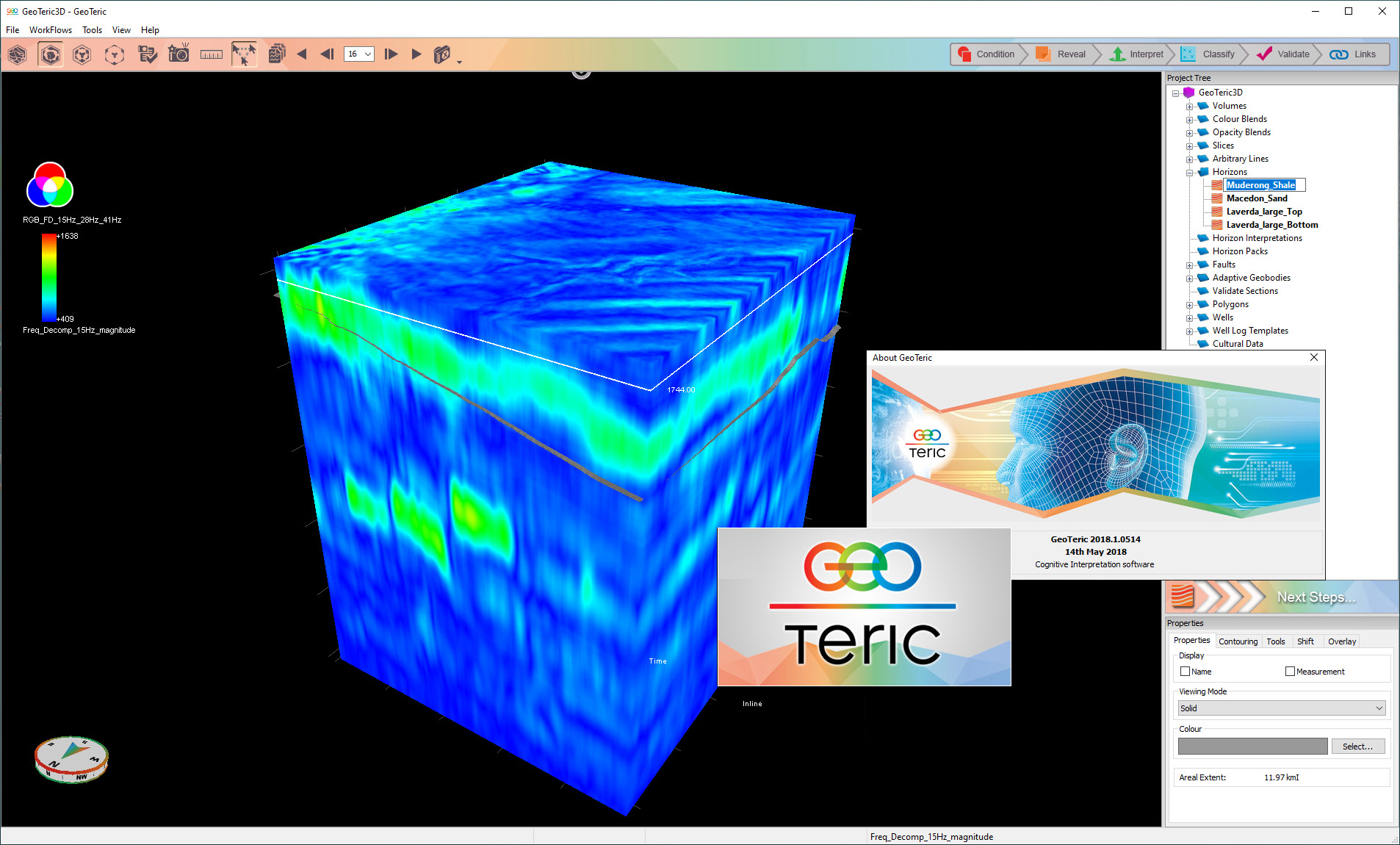The width and height of the screenshot is (1400, 845).
Task: Enable the Name display checkbox
Action: click(1185, 672)
